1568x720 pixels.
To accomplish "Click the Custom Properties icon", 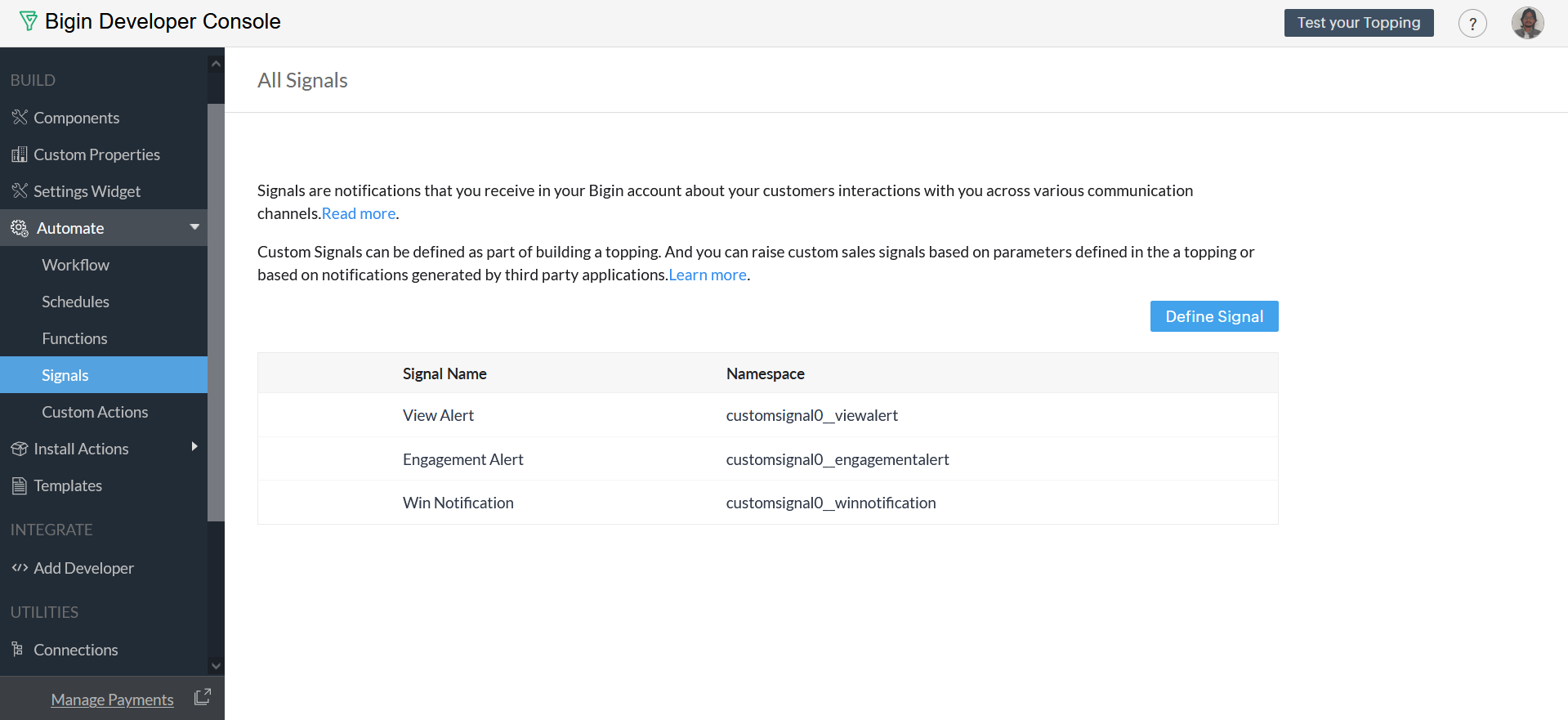I will [20, 154].
